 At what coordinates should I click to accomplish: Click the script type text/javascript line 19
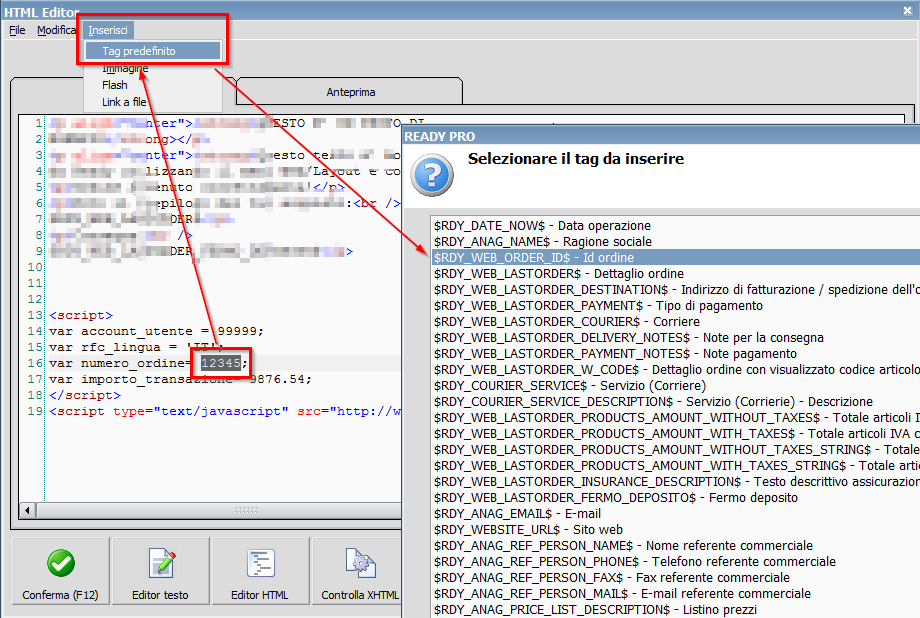click(225, 411)
